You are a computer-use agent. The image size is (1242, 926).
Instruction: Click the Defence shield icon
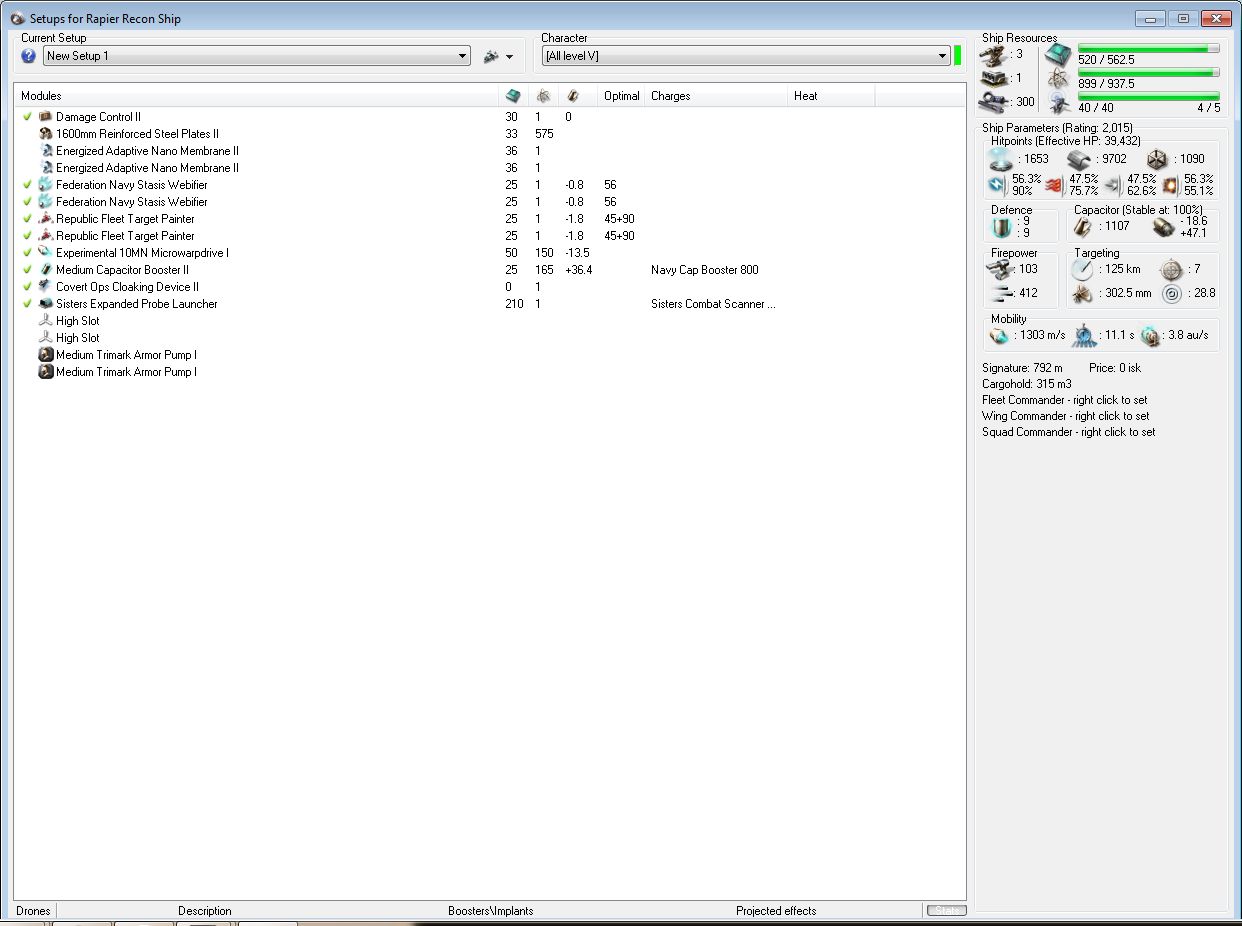1000,228
